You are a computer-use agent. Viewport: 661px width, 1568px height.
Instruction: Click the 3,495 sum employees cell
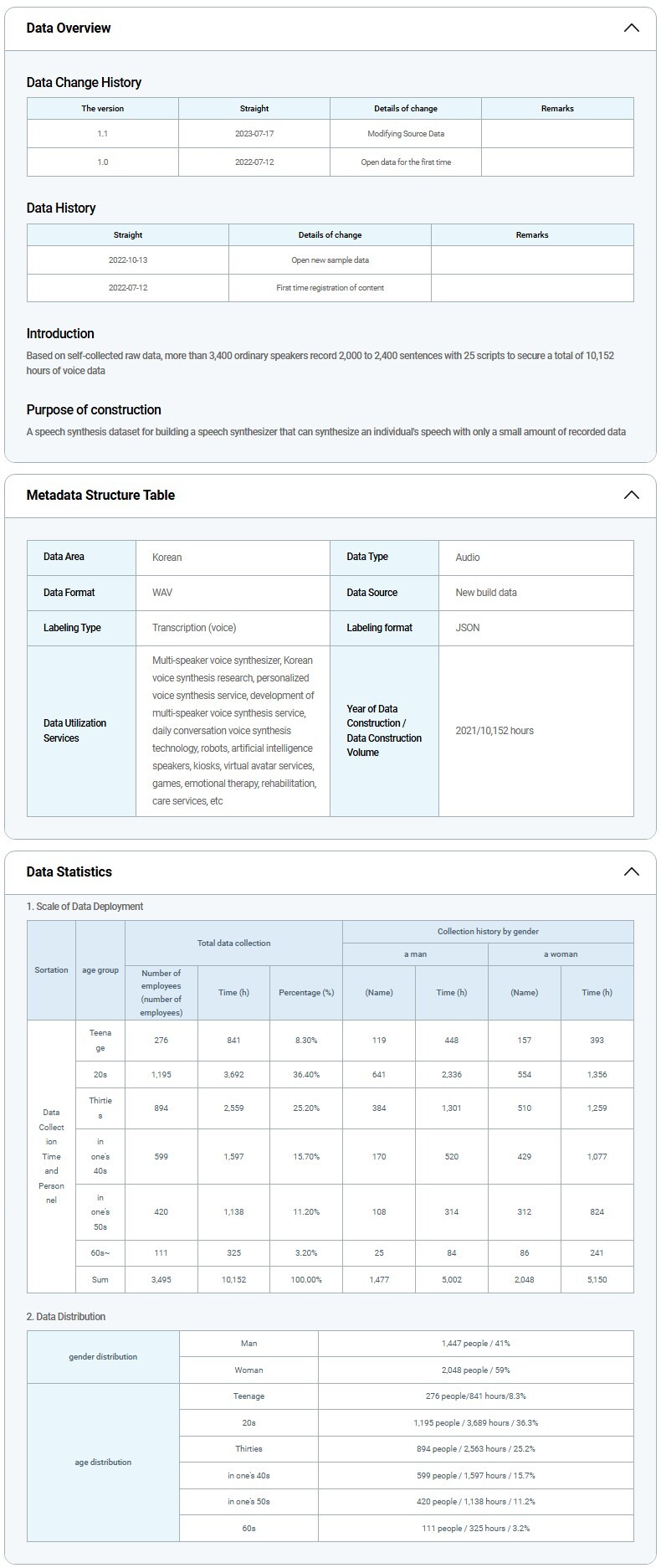pos(161,1279)
